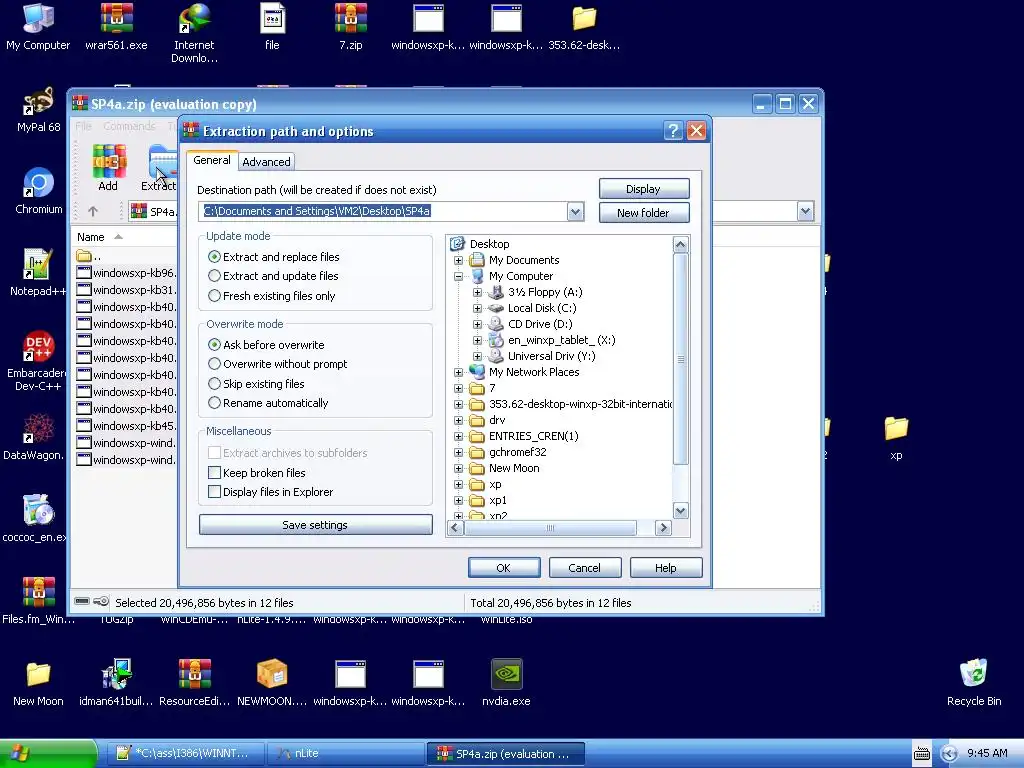Select Extract and update files option
The width and height of the screenshot is (1024, 768).
click(214, 276)
